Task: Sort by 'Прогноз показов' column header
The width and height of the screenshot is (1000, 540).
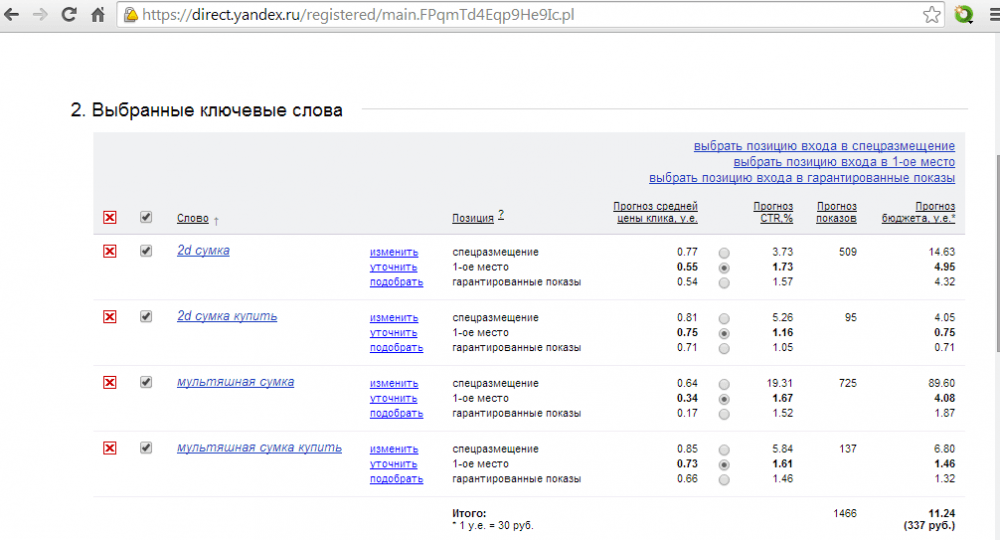Action: (836, 212)
